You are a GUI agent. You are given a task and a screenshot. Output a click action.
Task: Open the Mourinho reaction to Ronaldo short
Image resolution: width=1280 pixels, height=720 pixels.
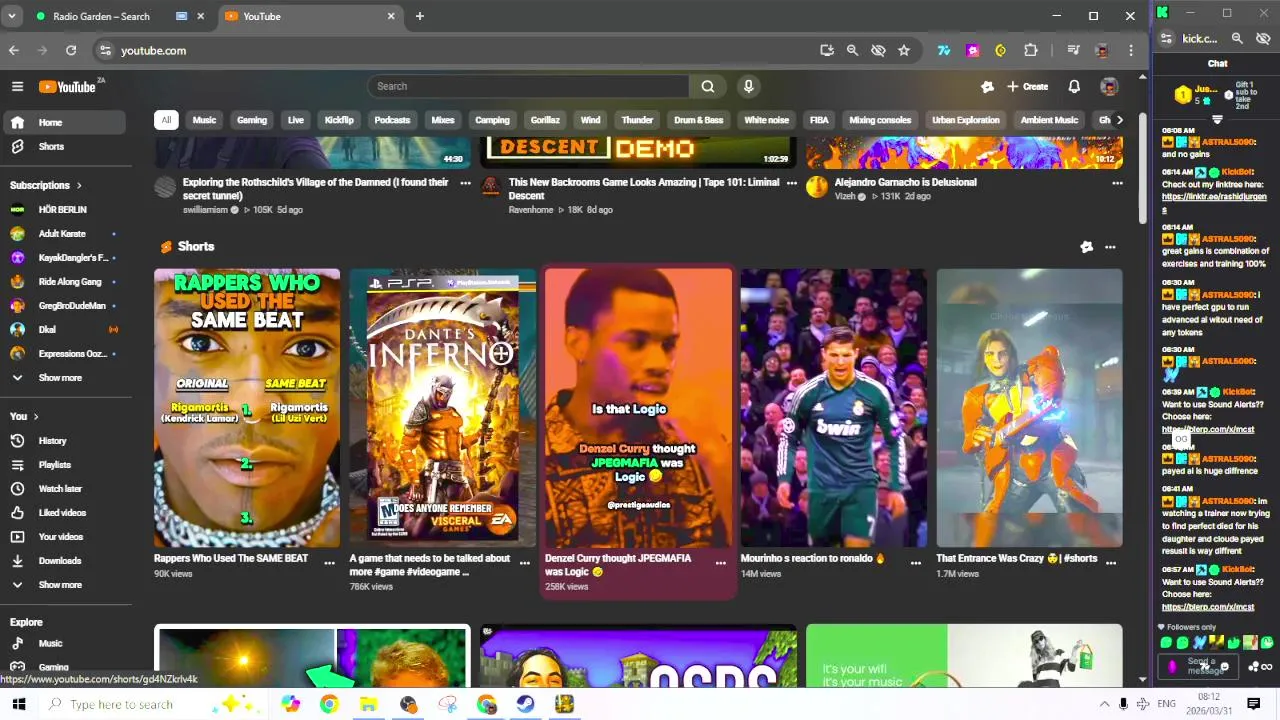tap(833, 408)
